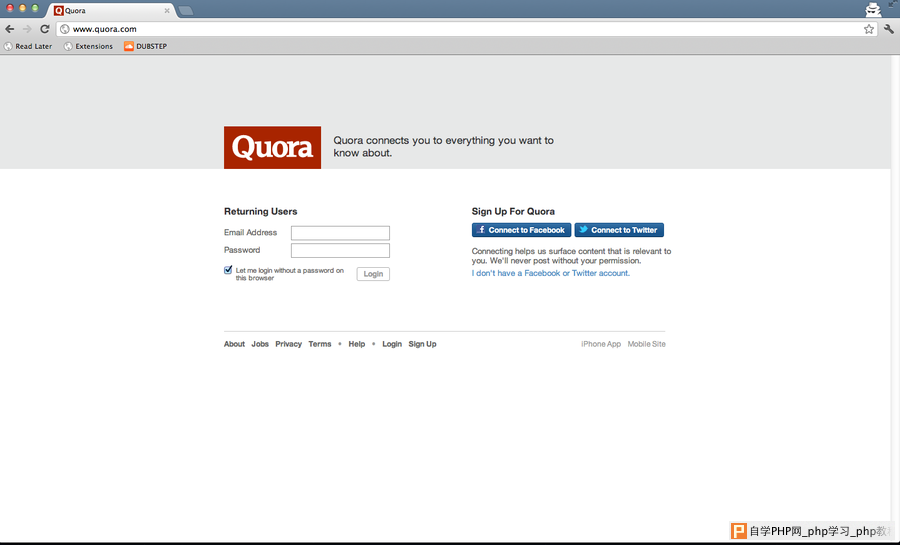
Task: Click Connect to Facebook
Action: point(521,230)
